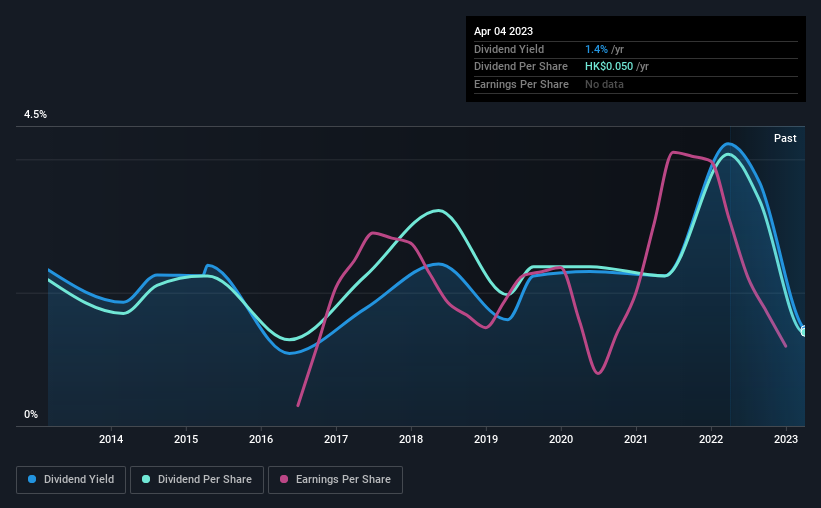Toggle the Dividend Yield legend button
The height and width of the screenshot is (508, 821).
click(x=71, y=480)
